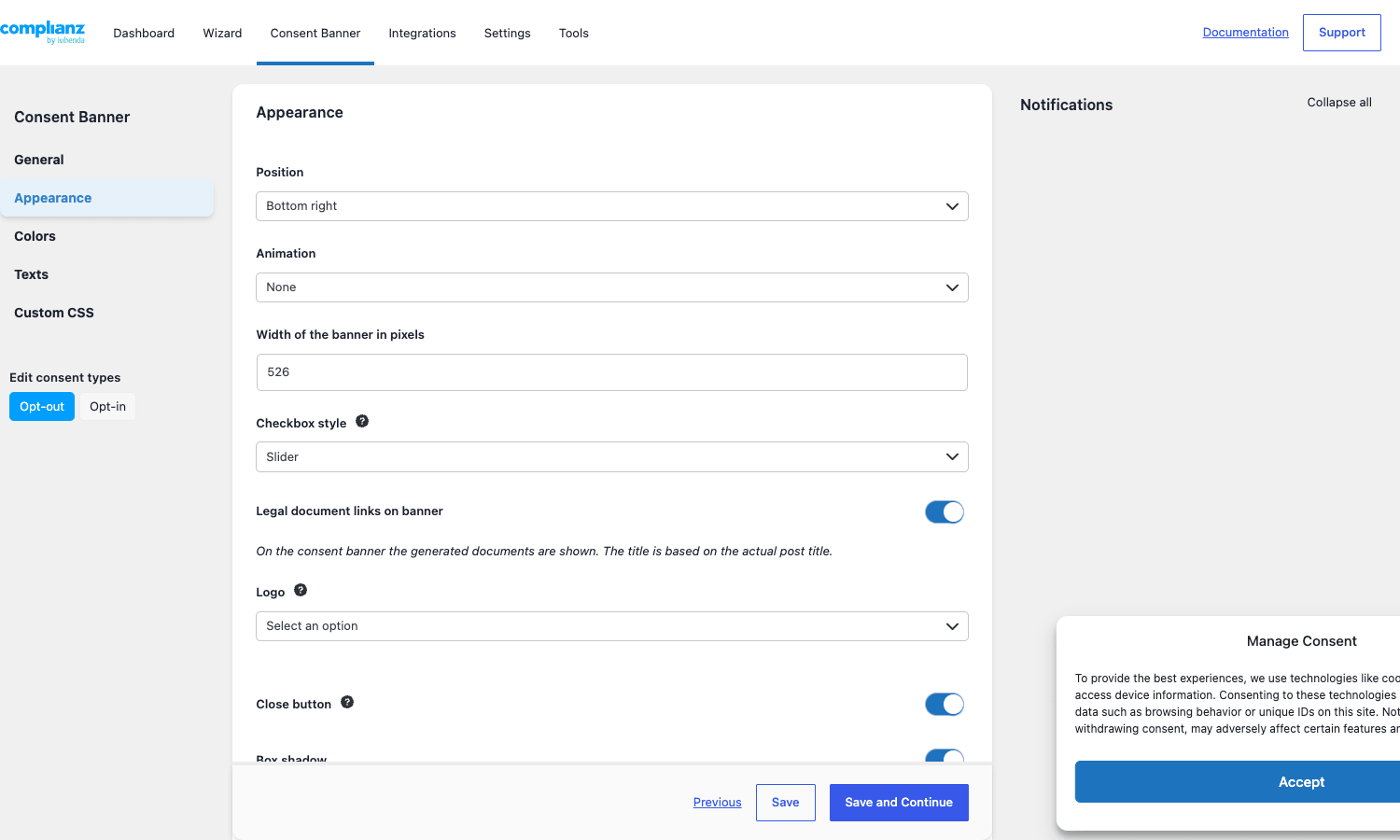
Task: Click the Notifications heading
Action: pos(1067,105)
